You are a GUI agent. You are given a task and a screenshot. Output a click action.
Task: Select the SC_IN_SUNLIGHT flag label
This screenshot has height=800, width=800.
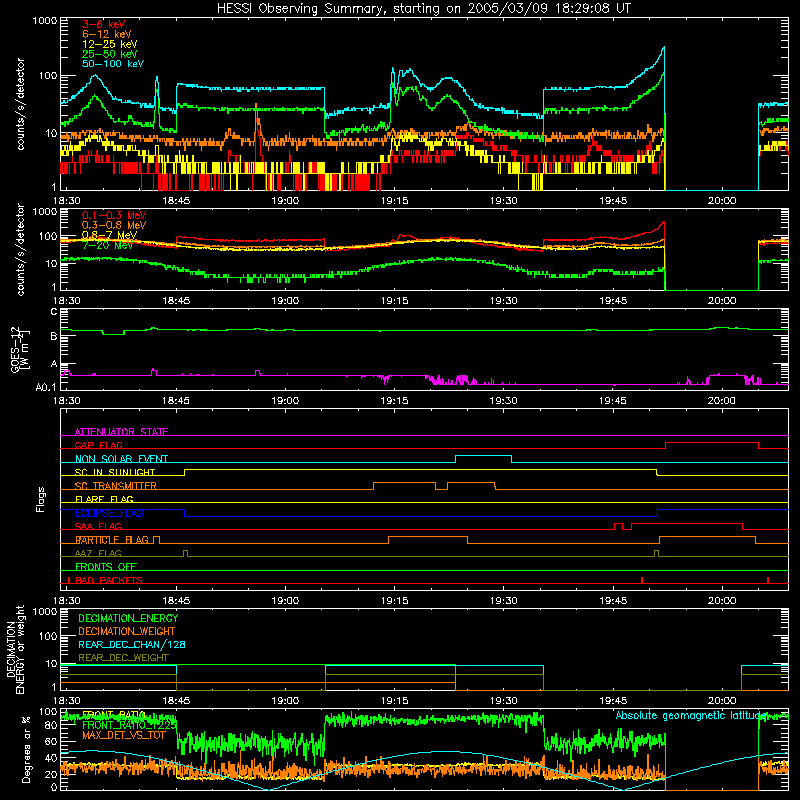[115, 472]
